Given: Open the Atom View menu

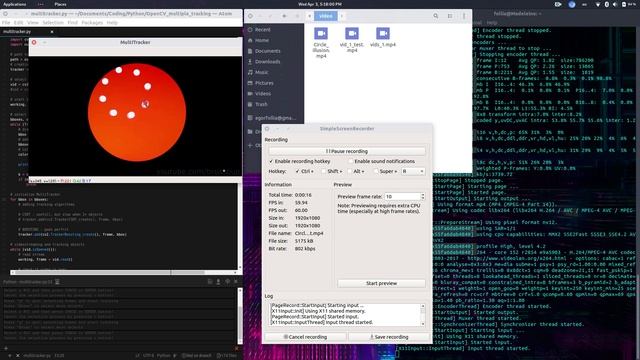Looking at the screenshot, I should coord(33,22).
